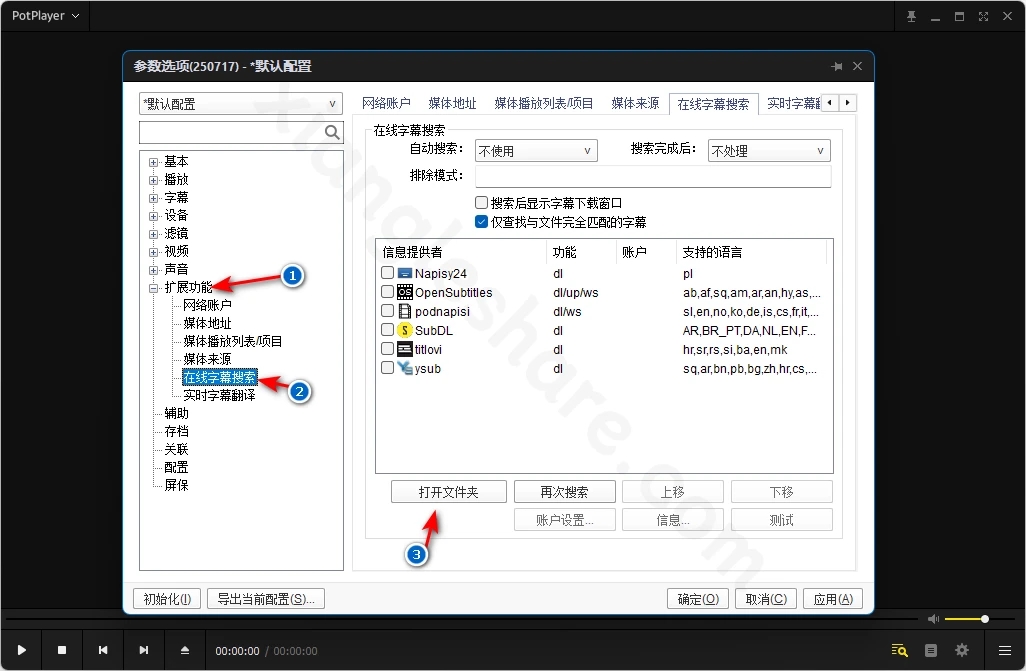The height and width of the screenshot is (671, 1026).
Task: Check the SubDL provider checkbox
Action: (x=387, y=329)
